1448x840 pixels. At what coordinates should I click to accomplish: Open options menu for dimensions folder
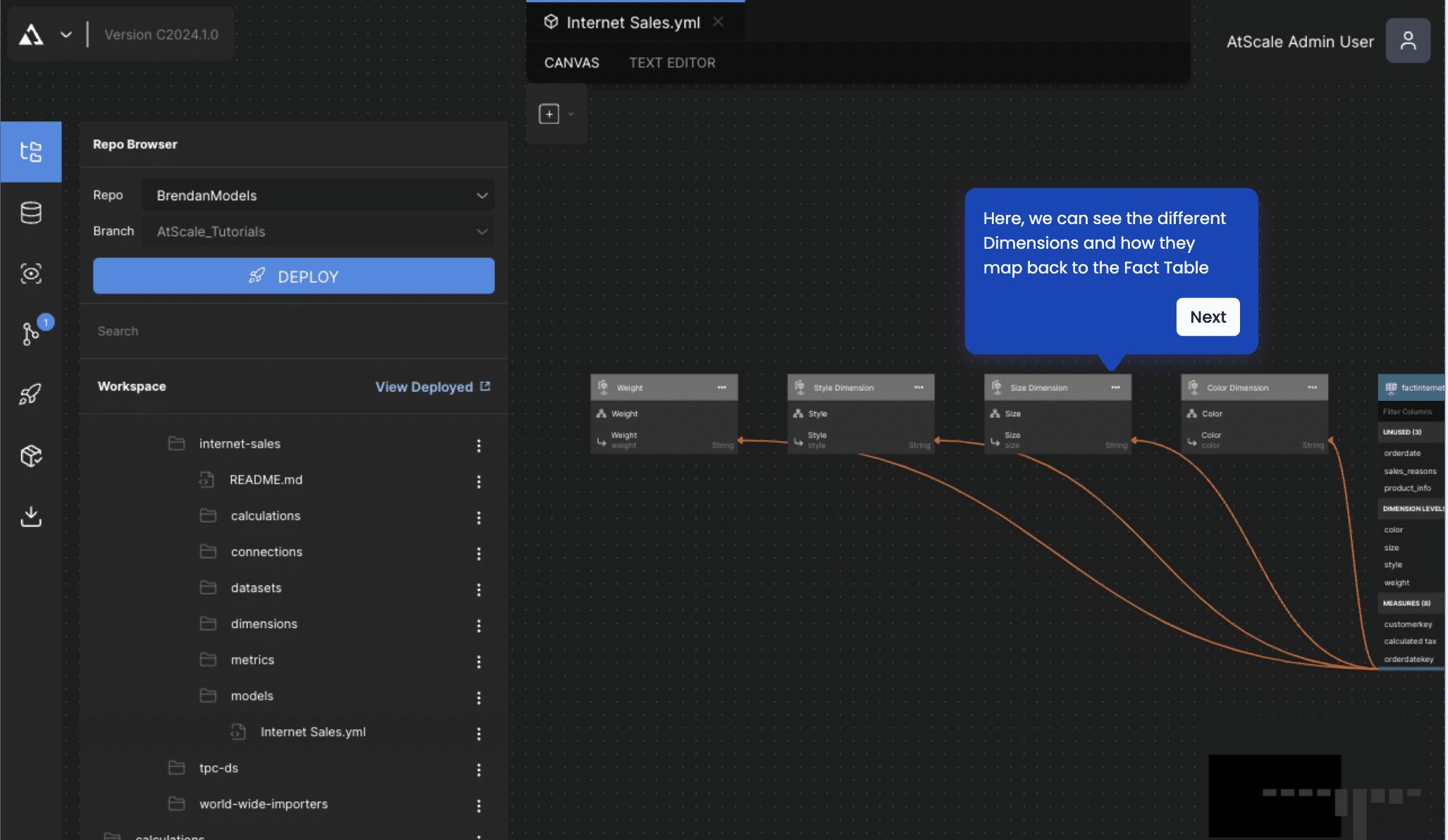click(479, 626)
